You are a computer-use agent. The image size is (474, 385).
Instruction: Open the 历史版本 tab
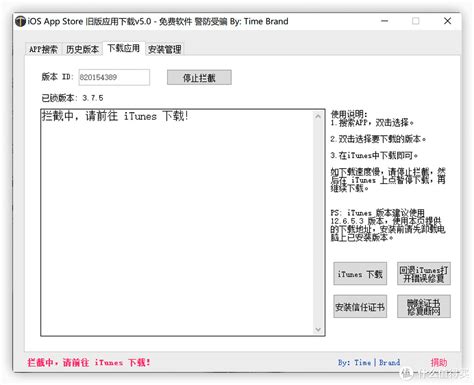pyautogui.click(x=82, y=49)
